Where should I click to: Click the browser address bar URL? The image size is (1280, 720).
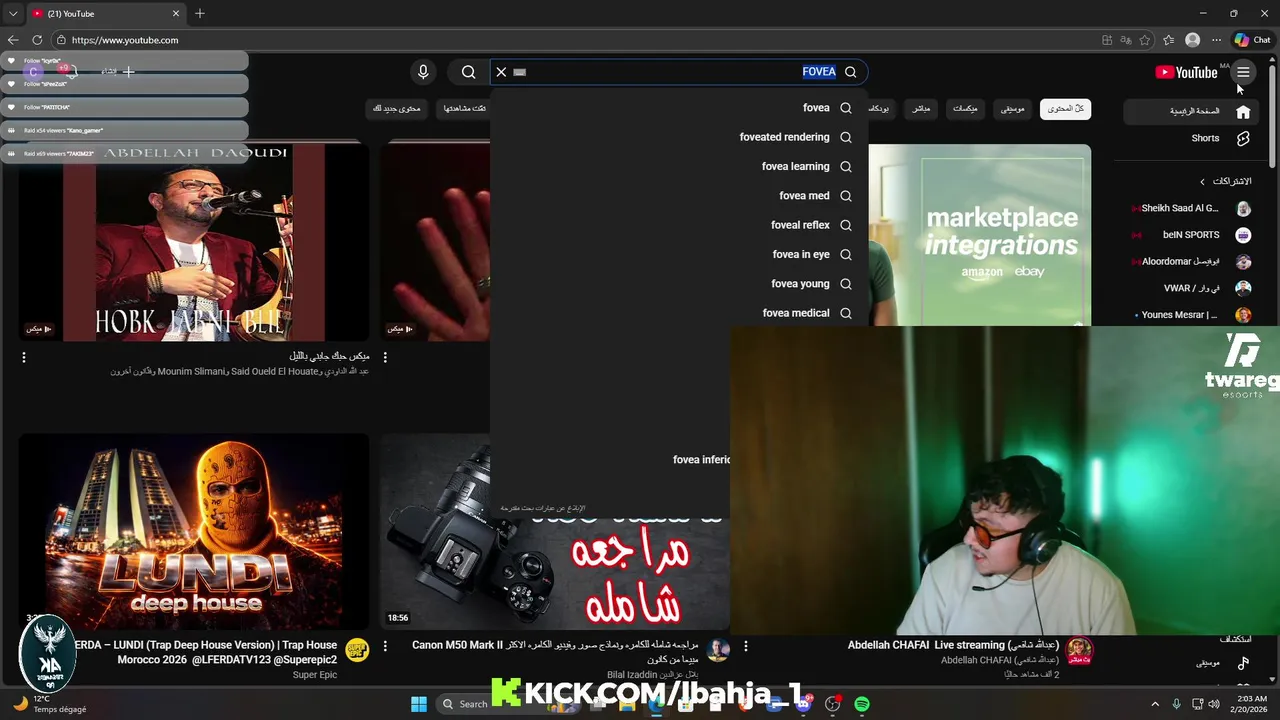coord(125,40)
